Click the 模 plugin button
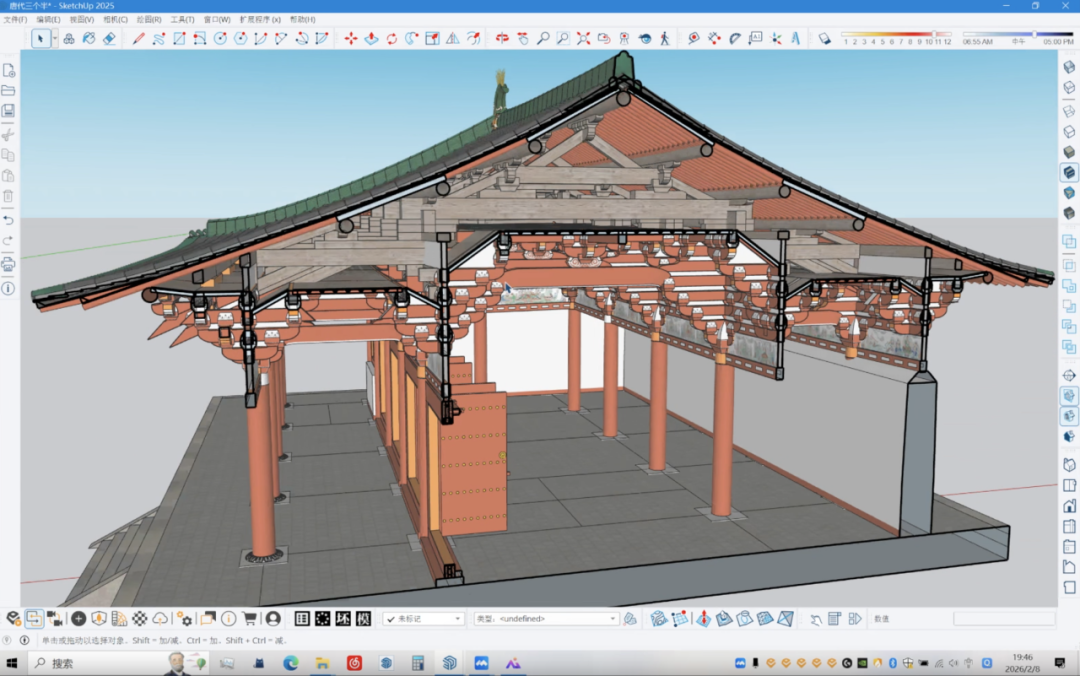Viewport: 1080px width, 676px height. click(x=364, y=619)
